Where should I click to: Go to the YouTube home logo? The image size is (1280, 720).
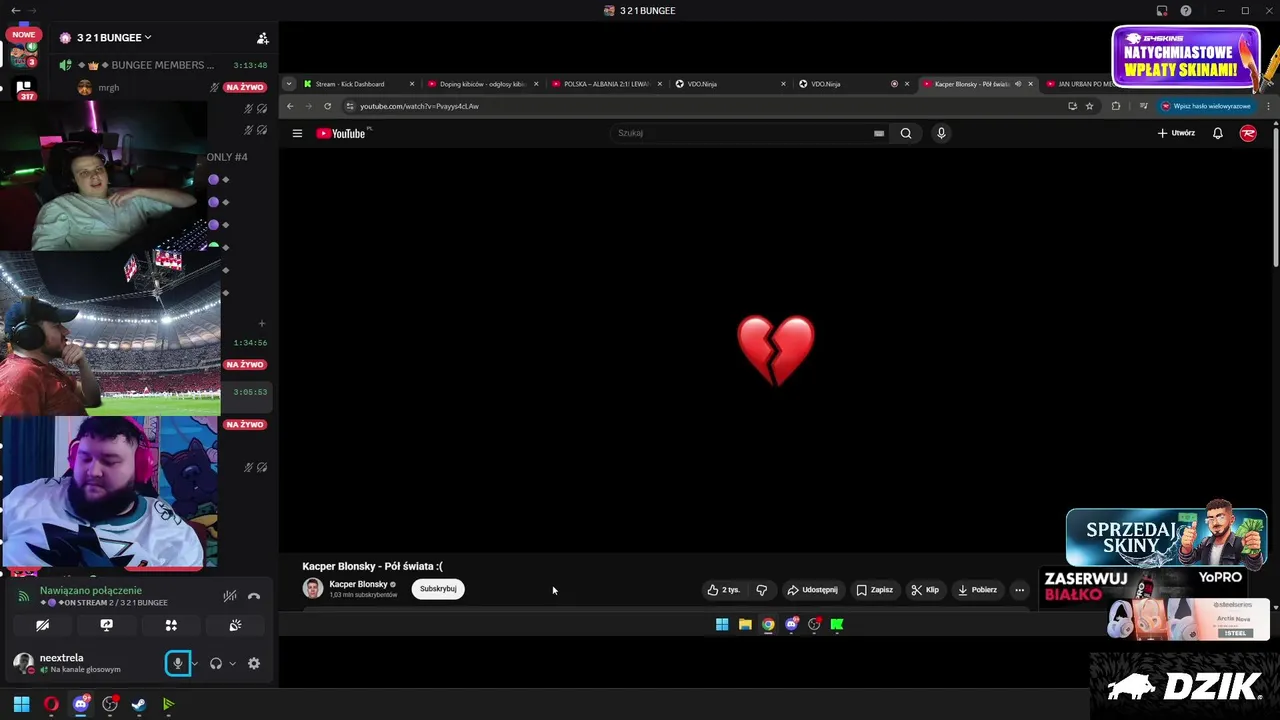(x=343, y=133)
